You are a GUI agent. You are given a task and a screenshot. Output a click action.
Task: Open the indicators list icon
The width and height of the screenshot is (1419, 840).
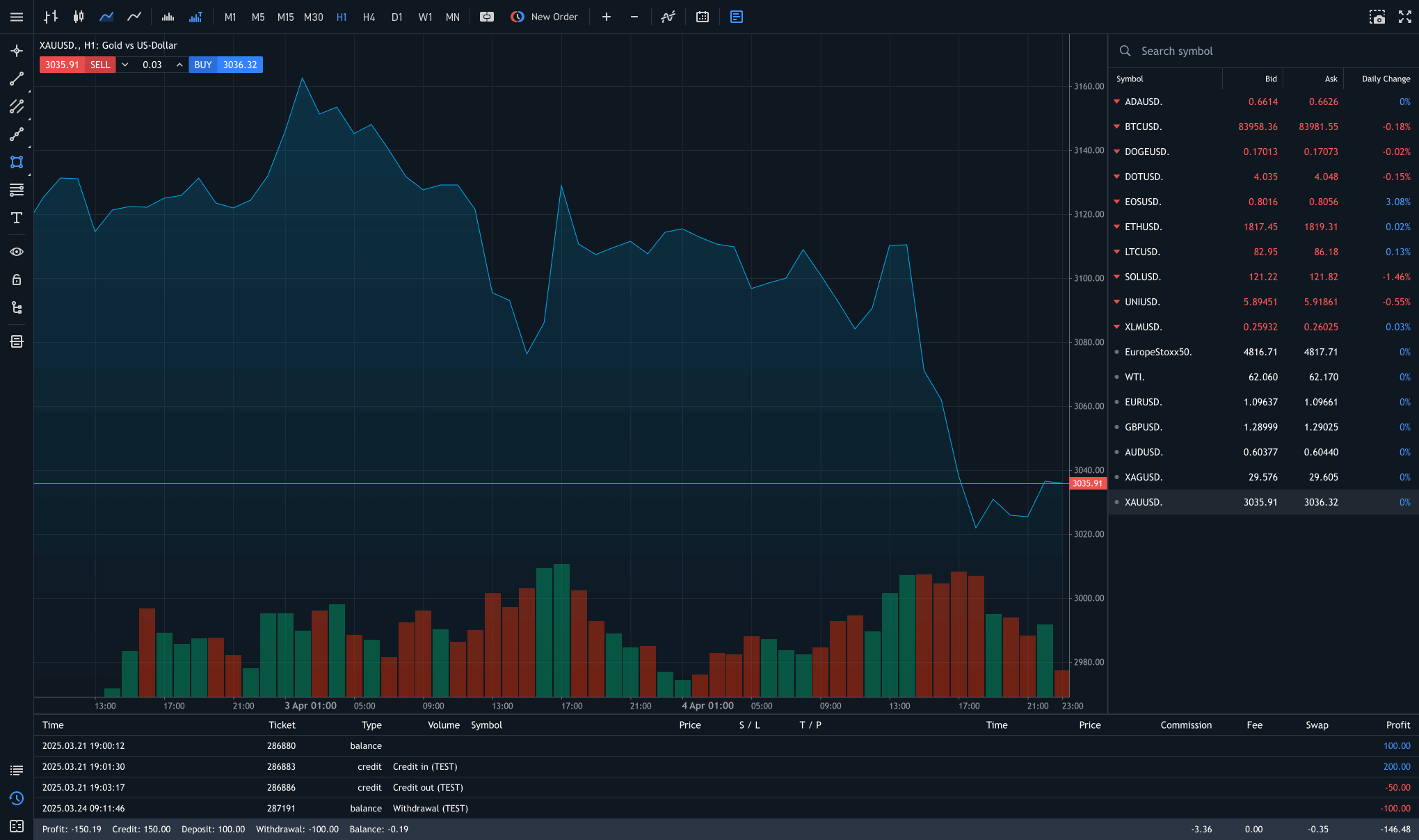[x=668, y=17]
